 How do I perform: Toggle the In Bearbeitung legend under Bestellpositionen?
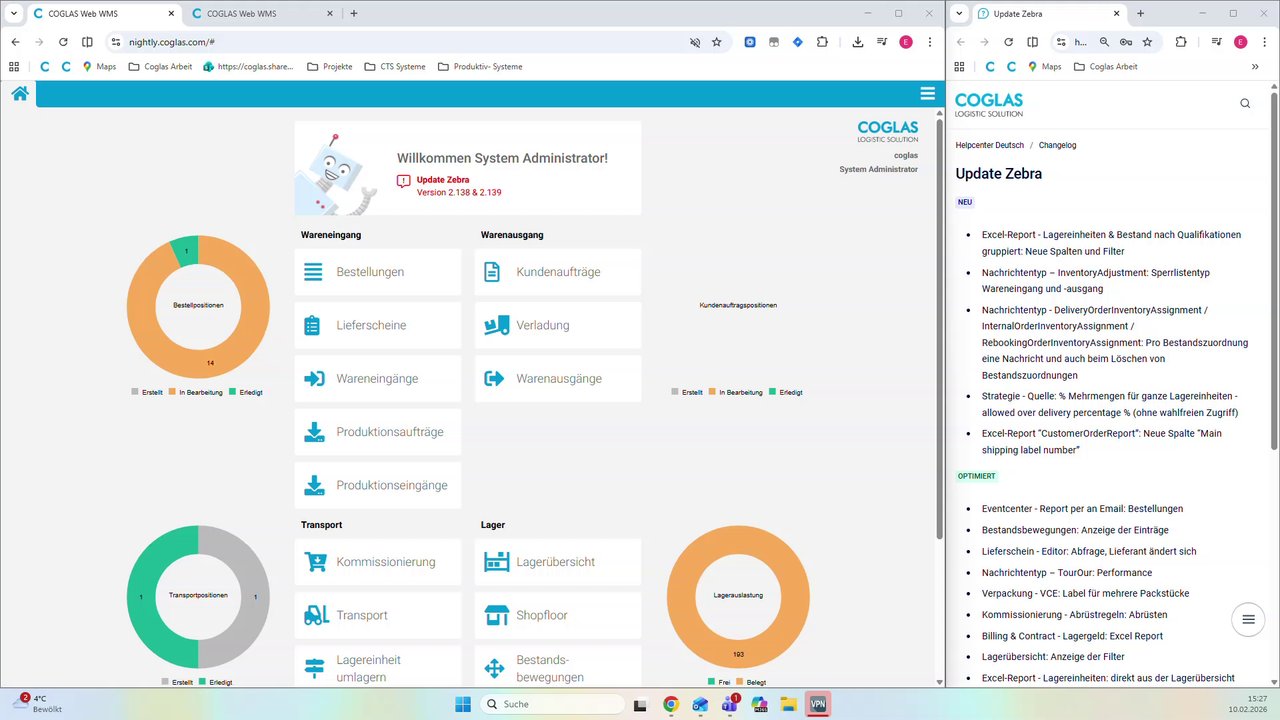[196, 392]
